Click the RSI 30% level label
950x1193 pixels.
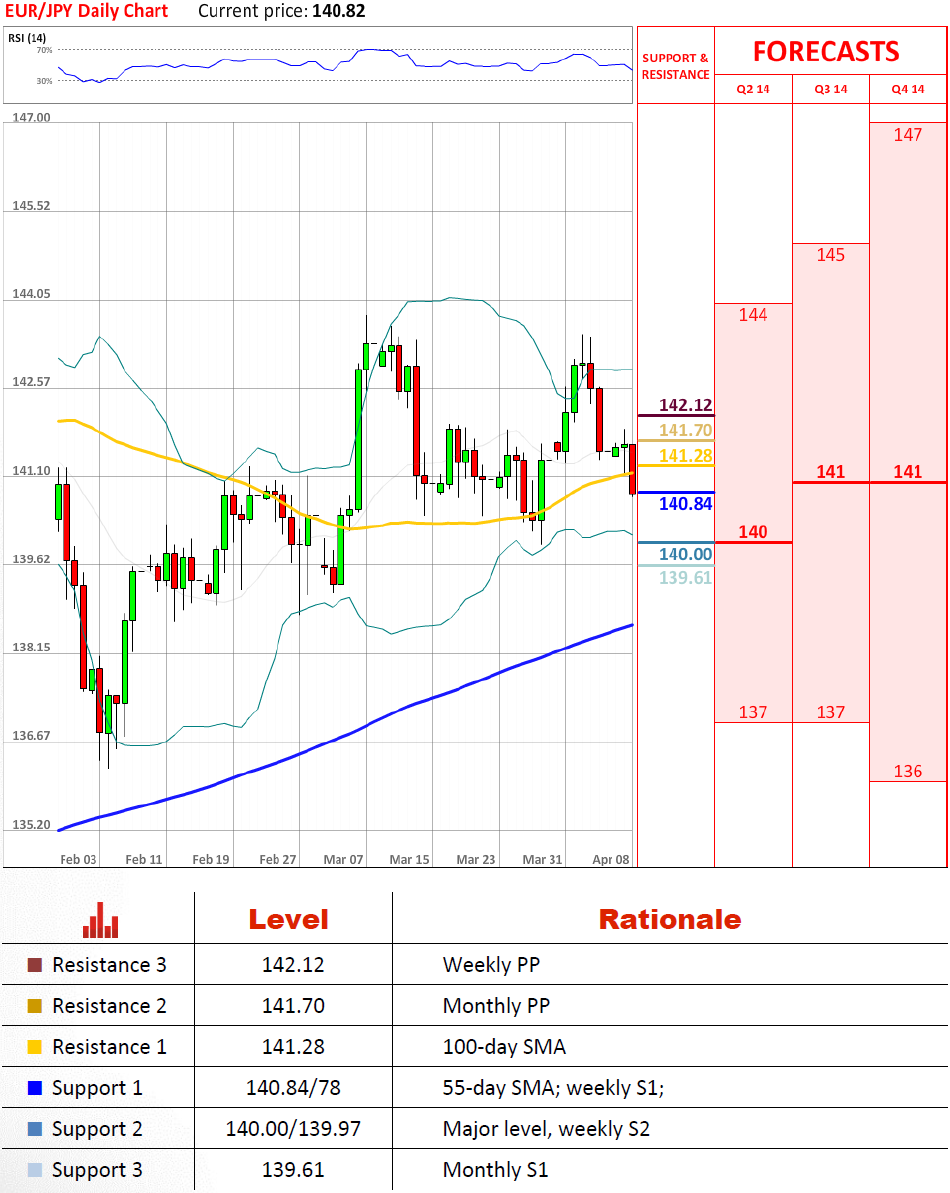click(44, 81)
